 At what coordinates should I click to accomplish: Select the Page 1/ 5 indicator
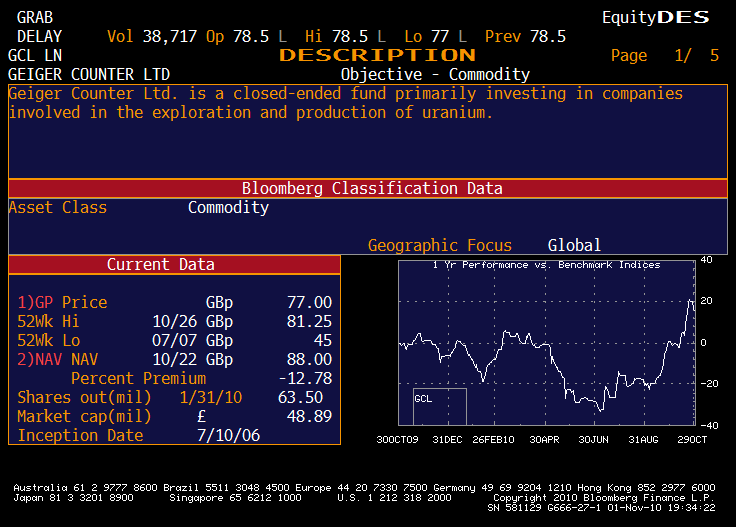(665, 56)
